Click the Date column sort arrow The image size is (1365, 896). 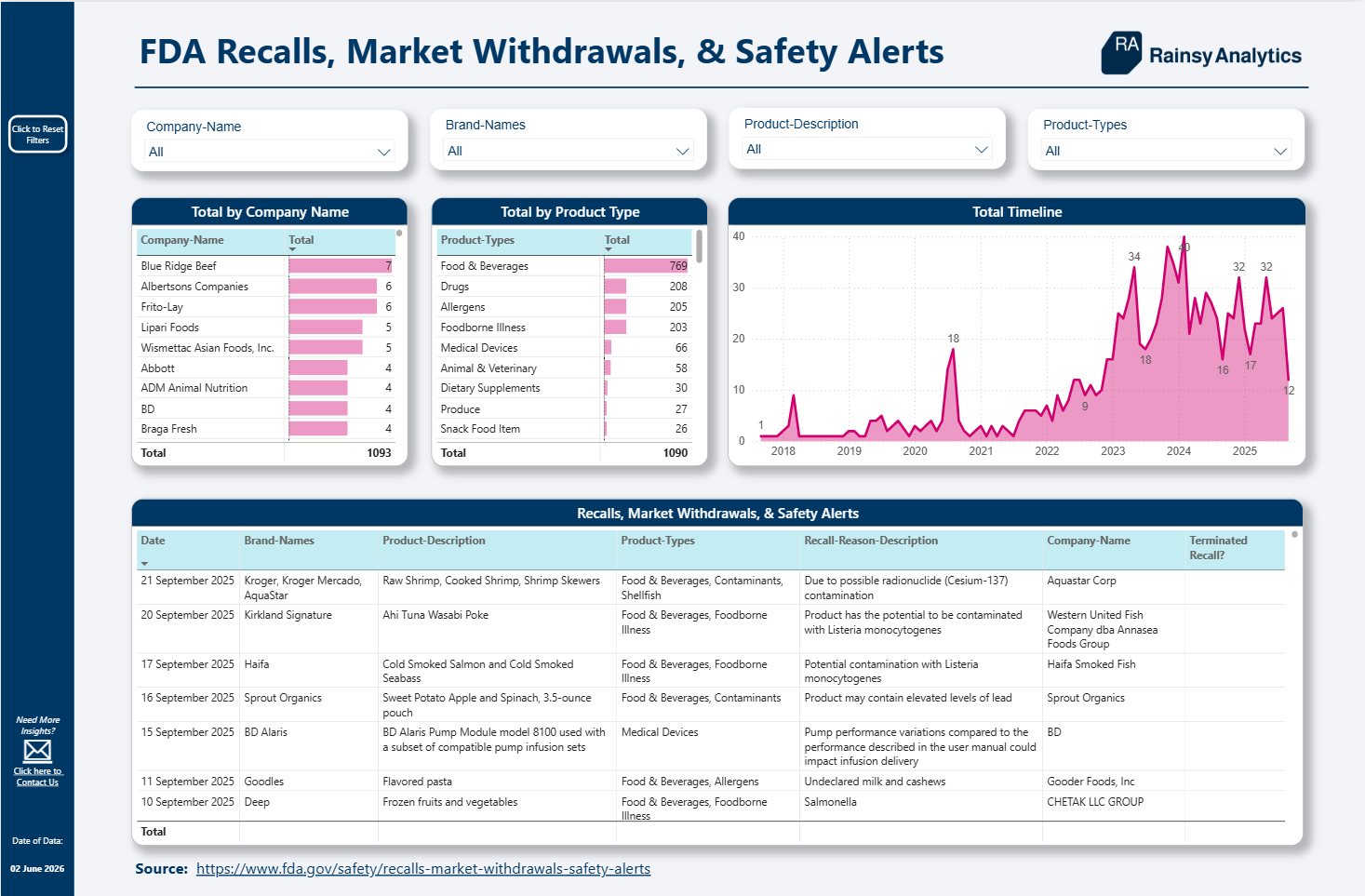pyautogui.click(x=144, y=564)
